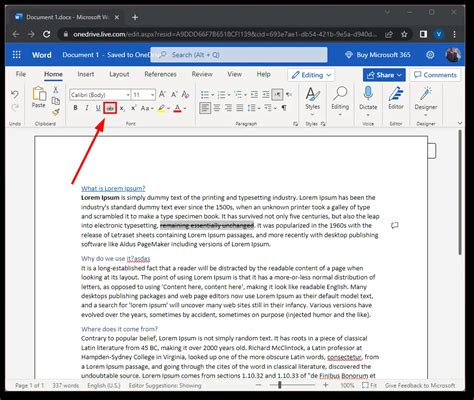Viewport: 474px width, 400px height.
Task: Click Search (Alt + Q) box
Action: [x=239, y=55]
